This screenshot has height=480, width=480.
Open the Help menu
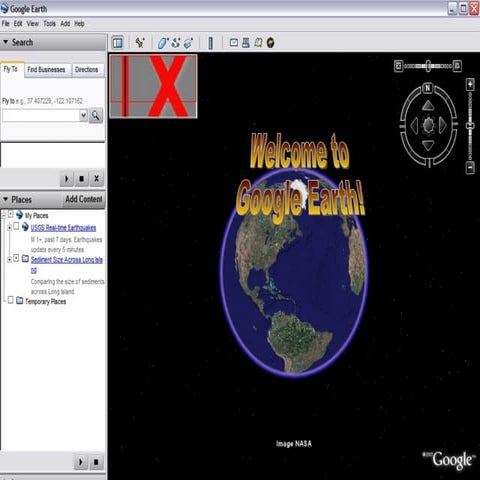pyautogui.click(x=79, y=24)
